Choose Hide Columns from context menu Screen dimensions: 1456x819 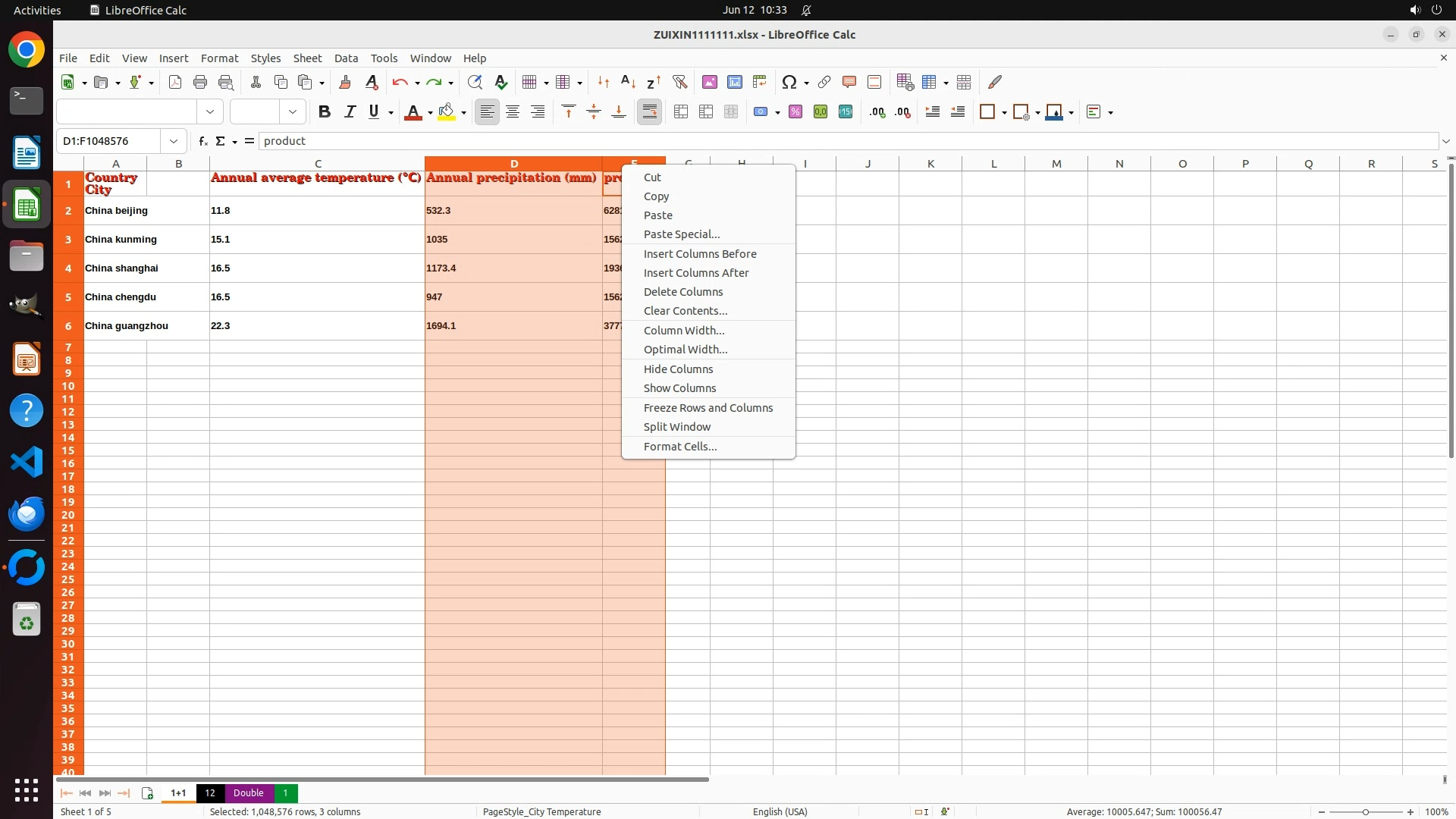678,369
